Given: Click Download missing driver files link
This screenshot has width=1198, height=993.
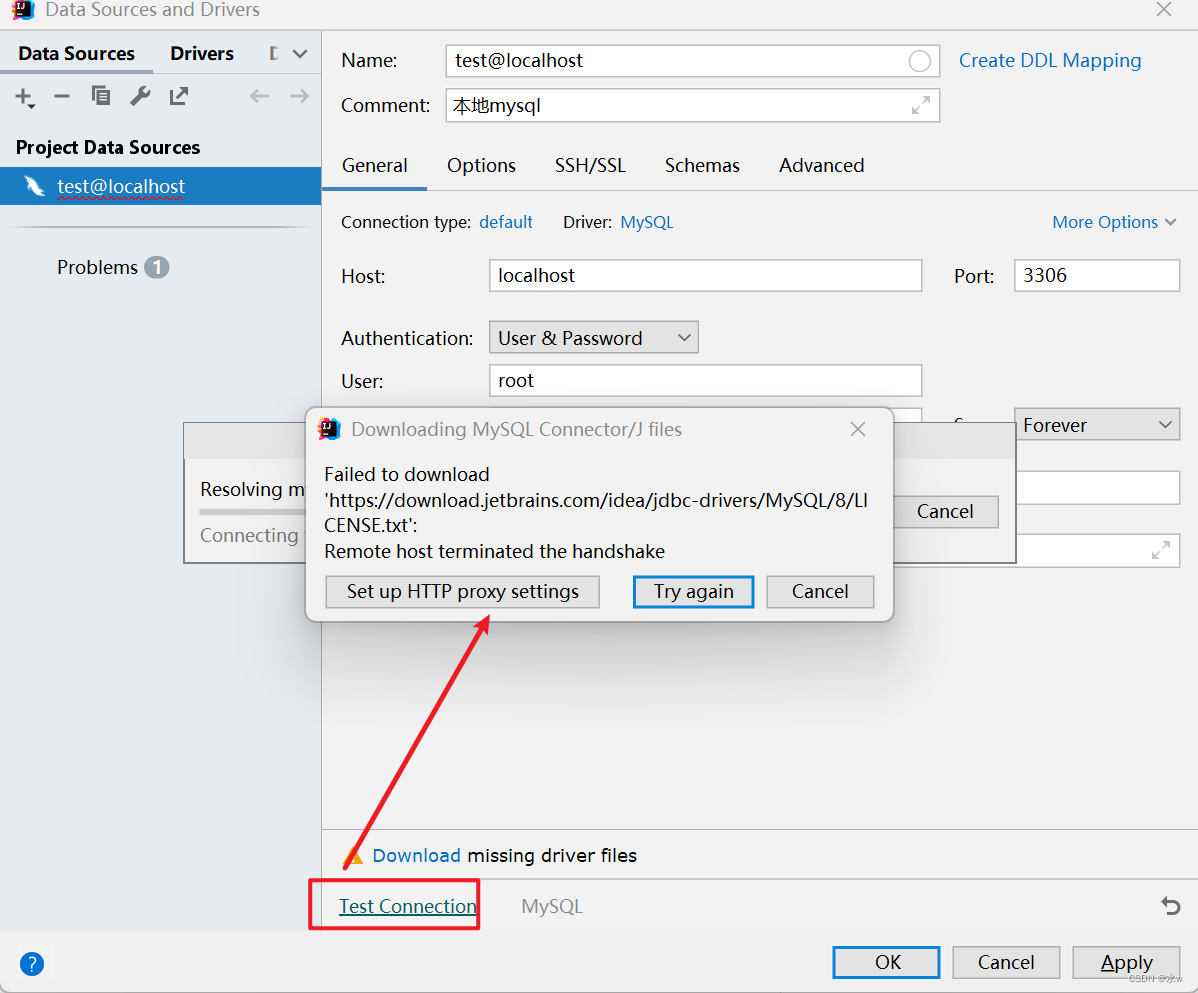Looking at the screenshot, I should [416, 856].
